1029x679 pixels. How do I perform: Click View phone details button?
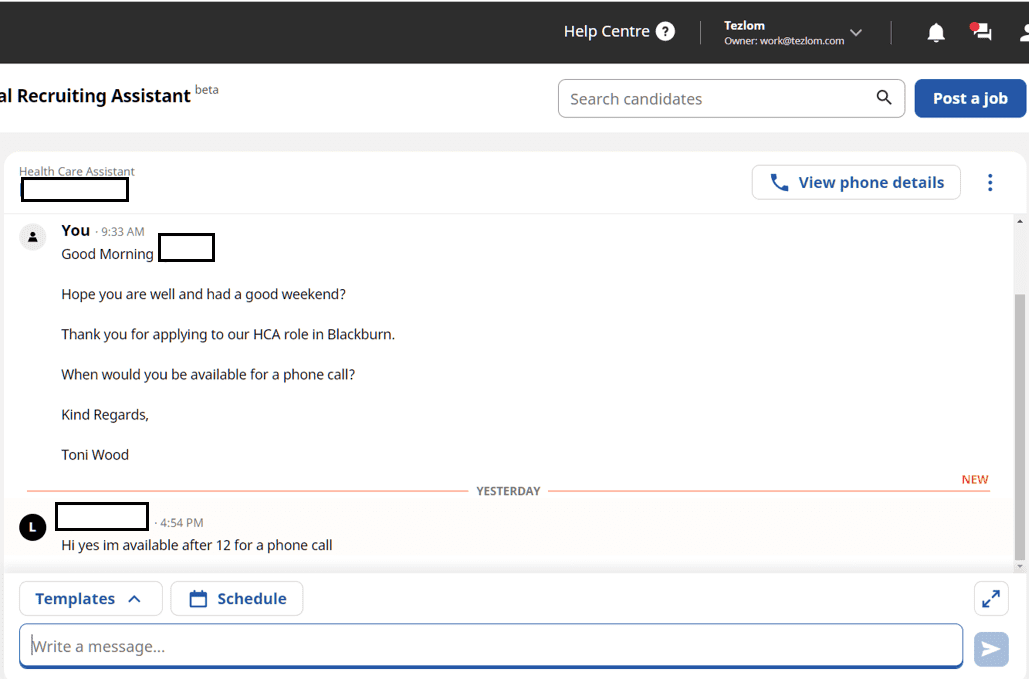[856, 182]
